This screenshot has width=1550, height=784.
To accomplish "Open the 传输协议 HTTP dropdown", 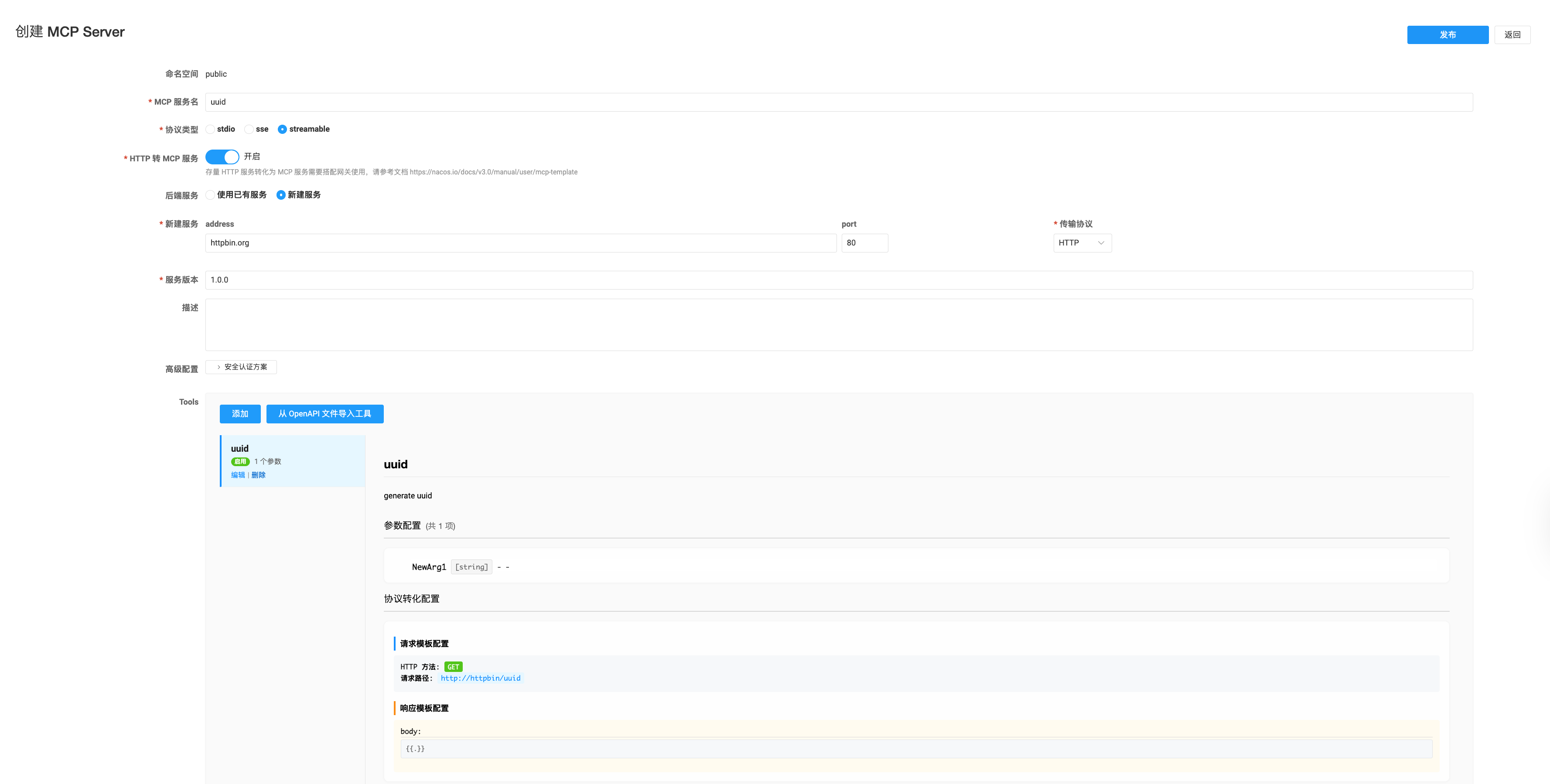I will pos(1082,243).
